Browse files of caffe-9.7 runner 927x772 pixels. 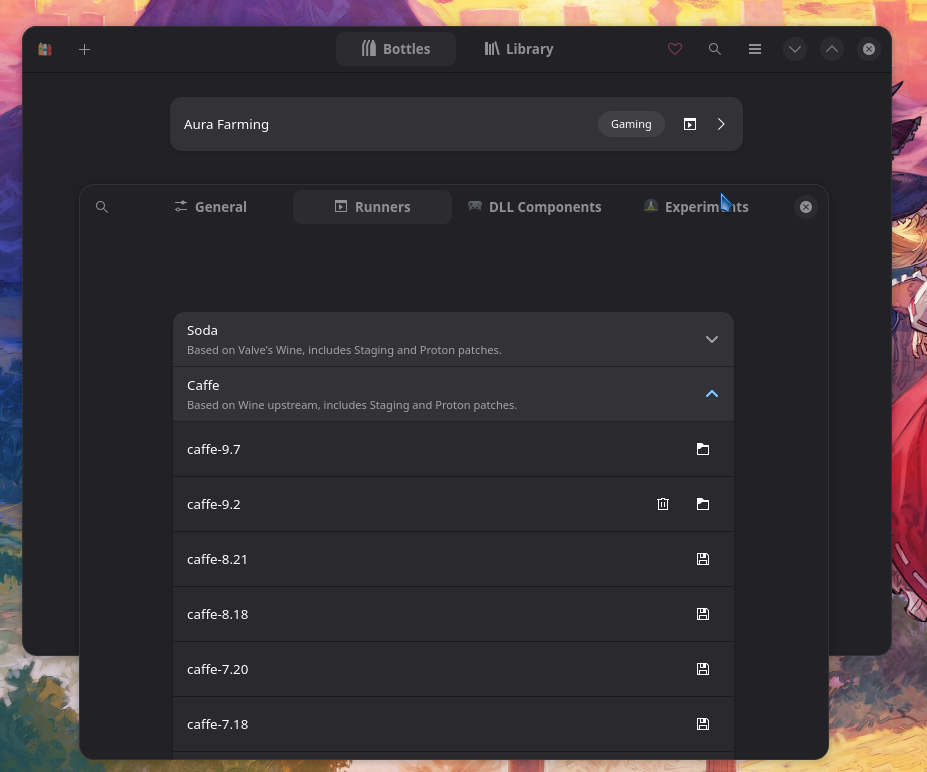[x=703, y=449]
